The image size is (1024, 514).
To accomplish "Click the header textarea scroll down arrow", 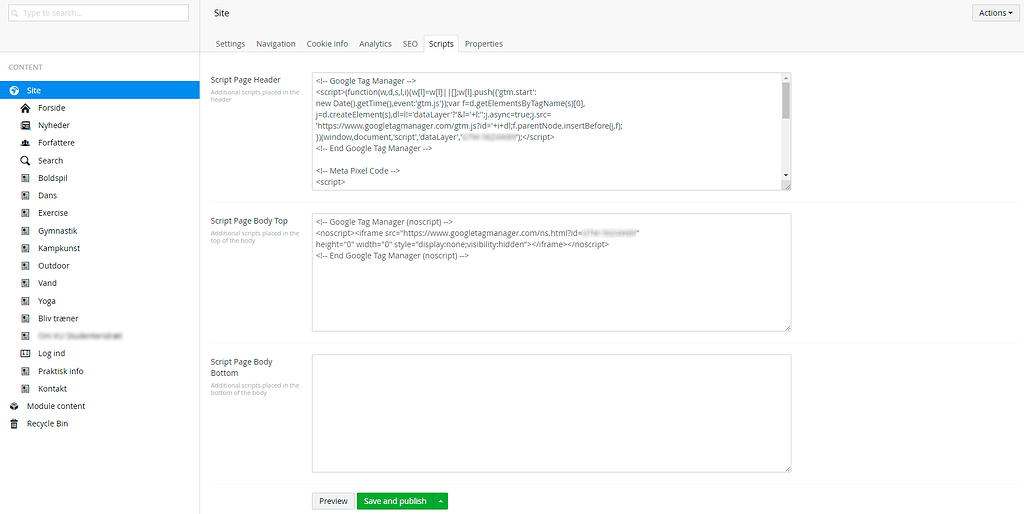I will (x=786, y=175).
